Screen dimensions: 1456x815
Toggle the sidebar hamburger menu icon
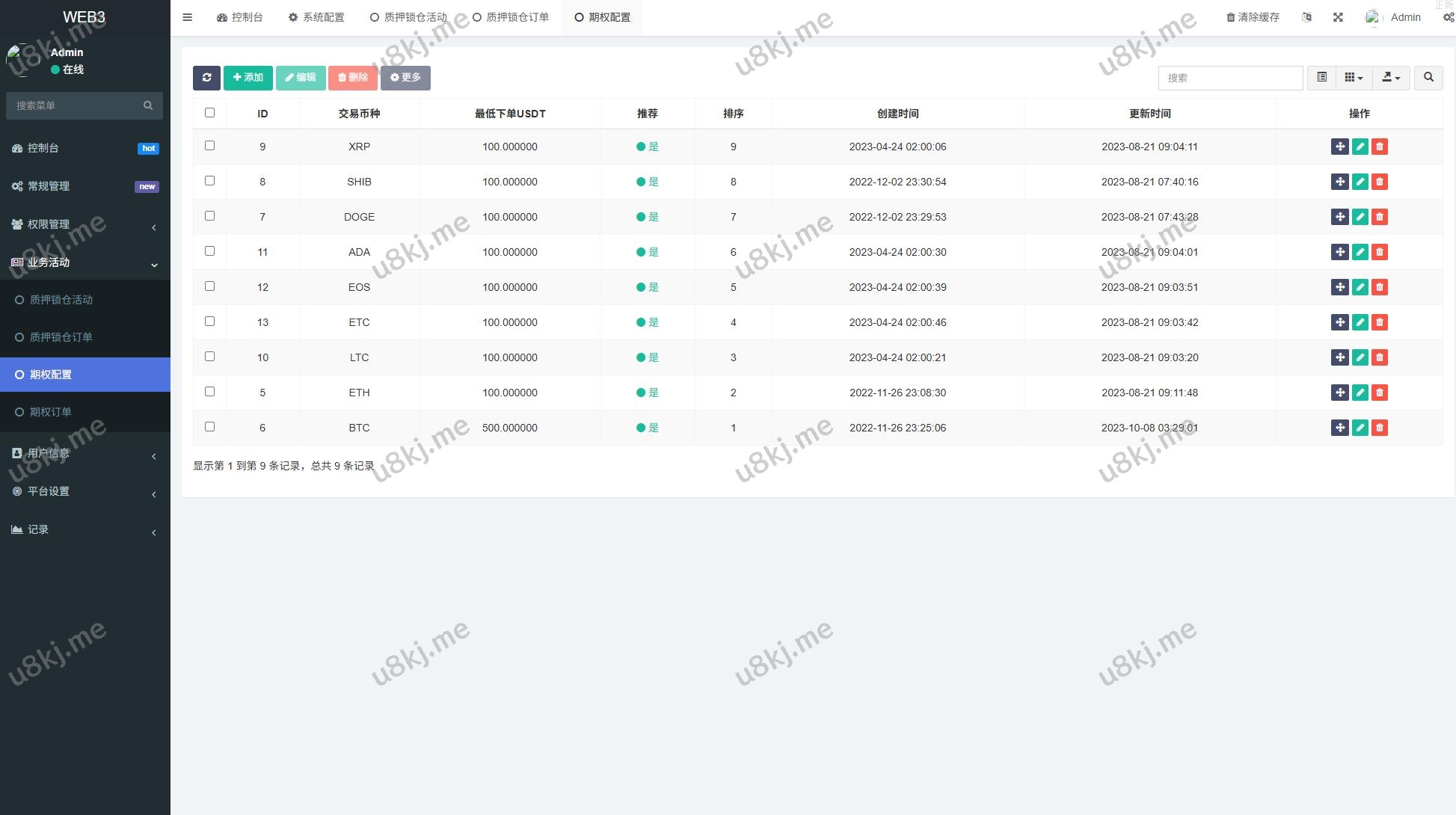point(188,17)
